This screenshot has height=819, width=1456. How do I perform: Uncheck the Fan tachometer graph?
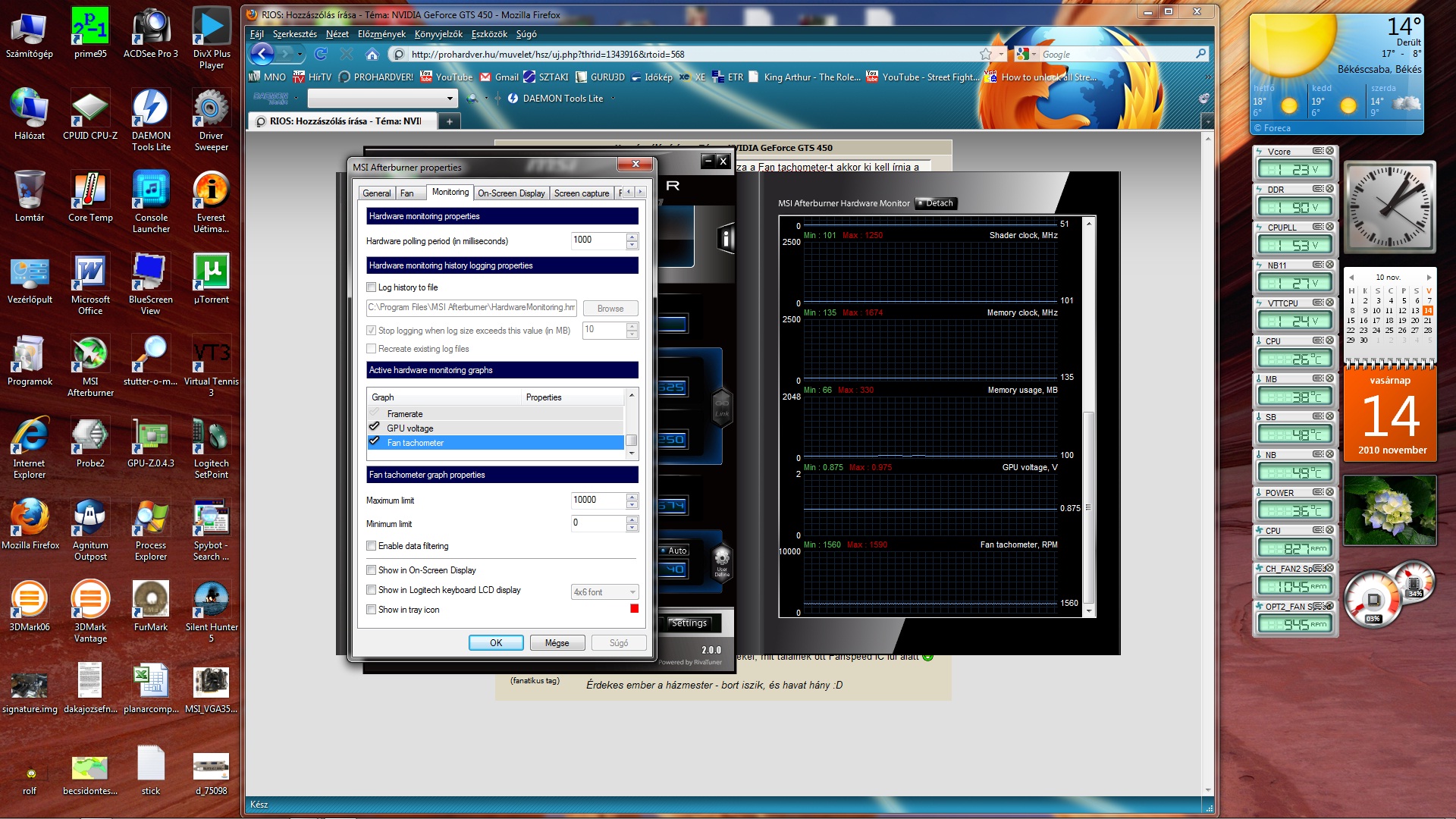(374, 442)
